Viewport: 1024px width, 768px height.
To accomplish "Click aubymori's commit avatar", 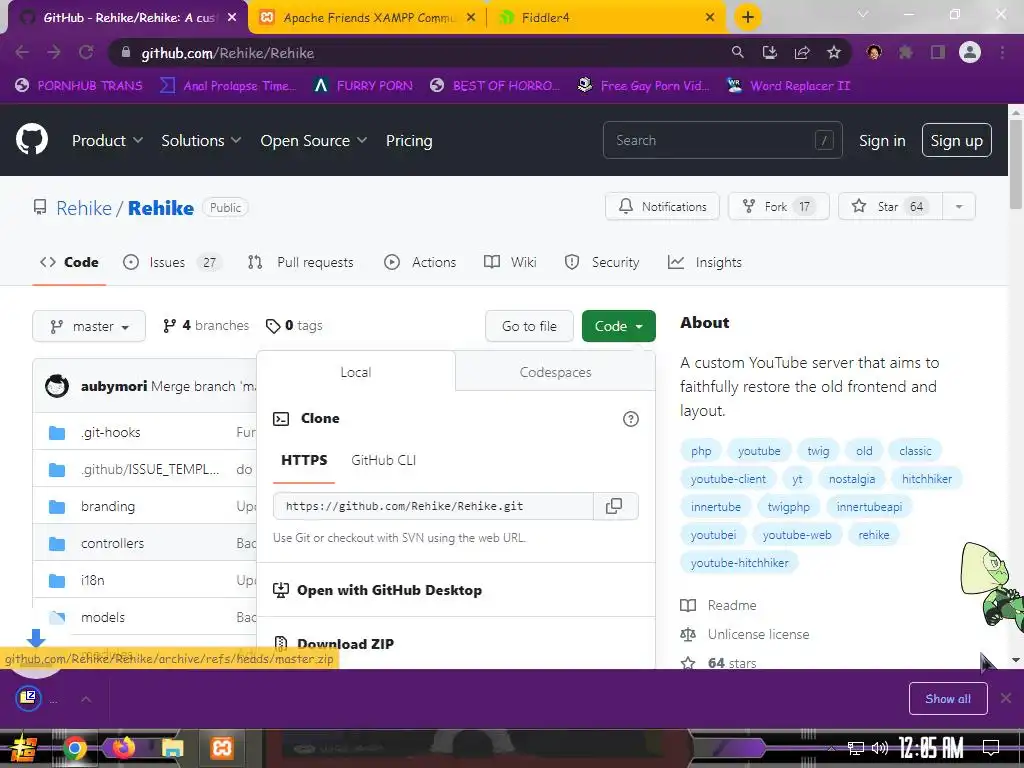I will click(57, 386).
